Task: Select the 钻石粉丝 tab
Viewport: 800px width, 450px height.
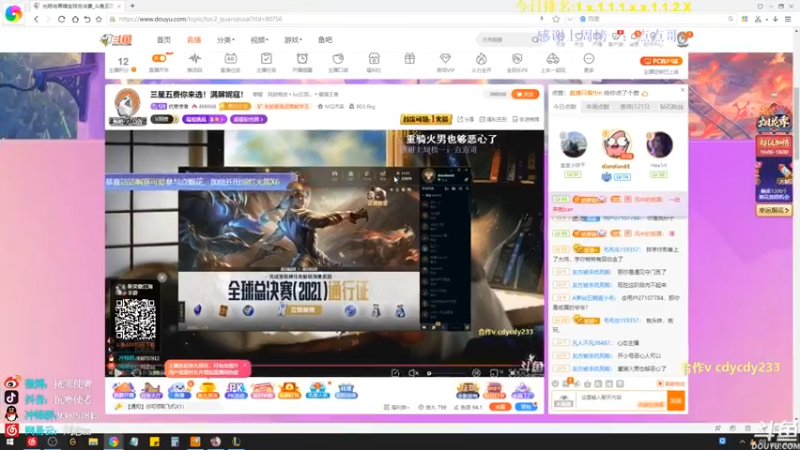Action: (x=671, y=107)
